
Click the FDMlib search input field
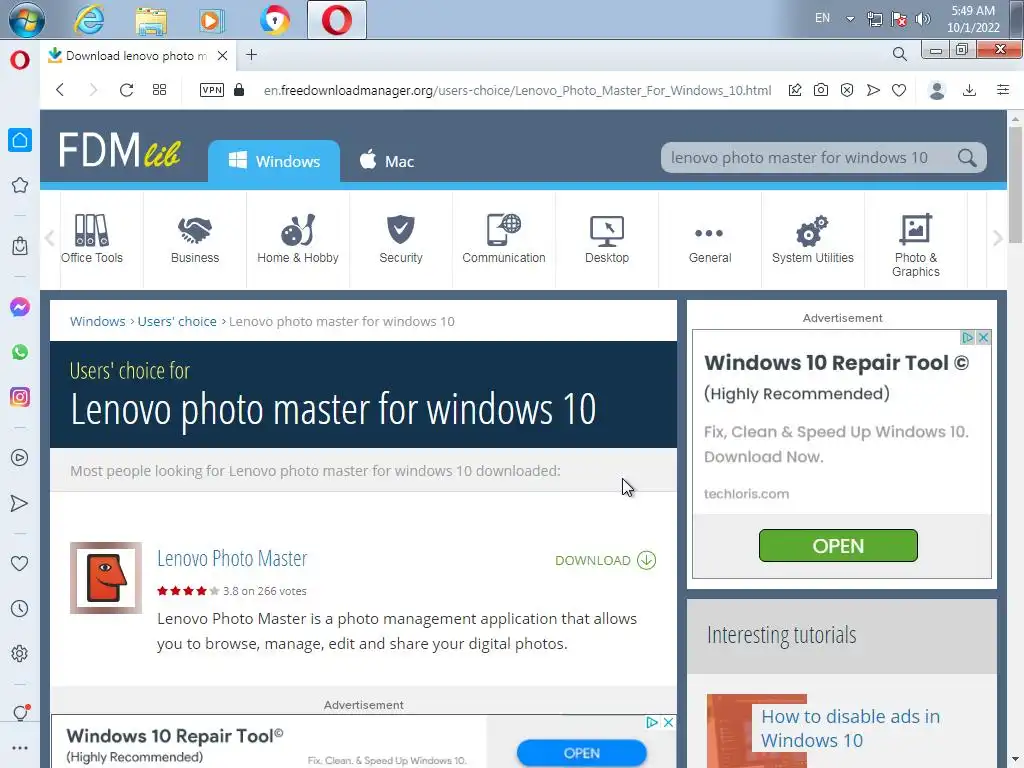tap(808, 157)
